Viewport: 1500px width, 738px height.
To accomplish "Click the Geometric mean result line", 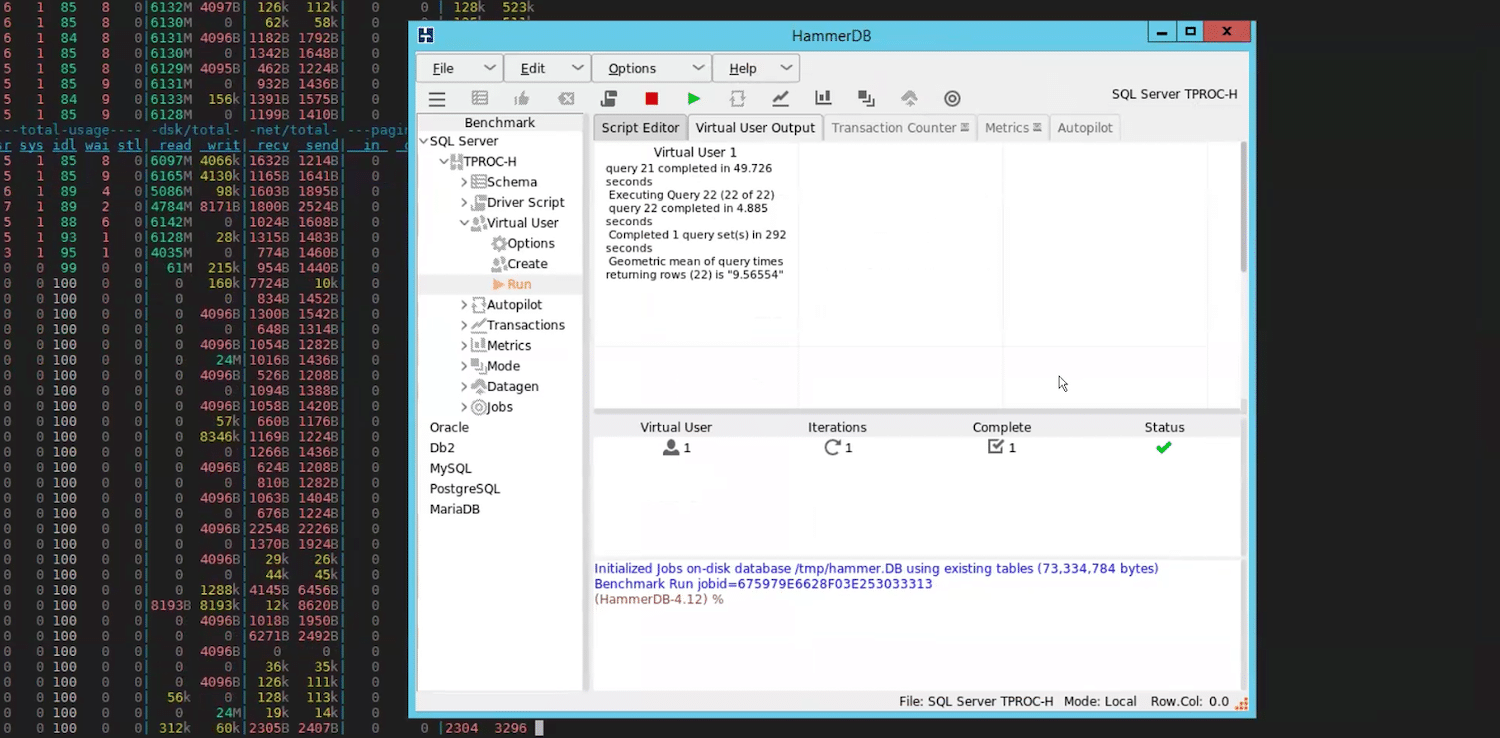I will pos(696,268).
